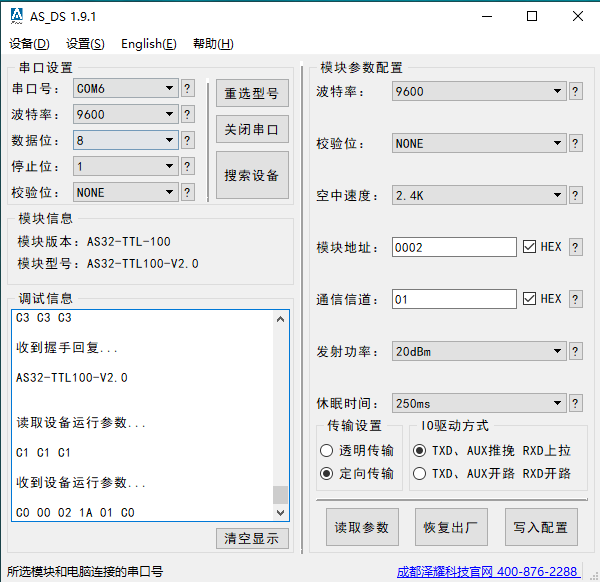The width and height of the screenshot is (600, 582).
Task: Click help icon for module 波特率 parameter
Action: coord(576,91)
